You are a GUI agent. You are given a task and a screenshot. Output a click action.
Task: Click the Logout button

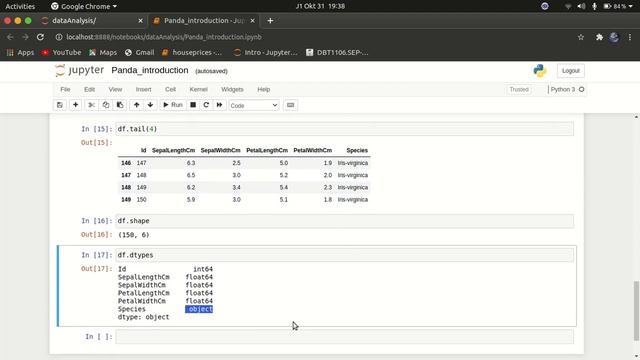coord(570,71)
